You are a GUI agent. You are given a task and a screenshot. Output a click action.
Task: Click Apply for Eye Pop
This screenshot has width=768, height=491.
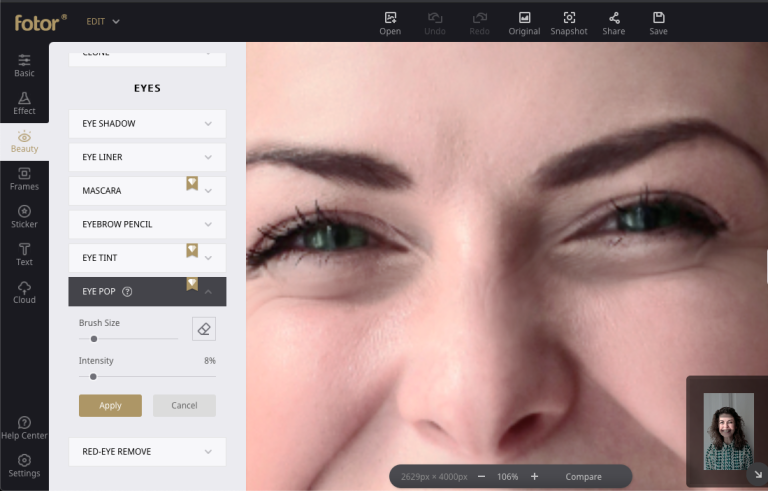tap(110, 406)
